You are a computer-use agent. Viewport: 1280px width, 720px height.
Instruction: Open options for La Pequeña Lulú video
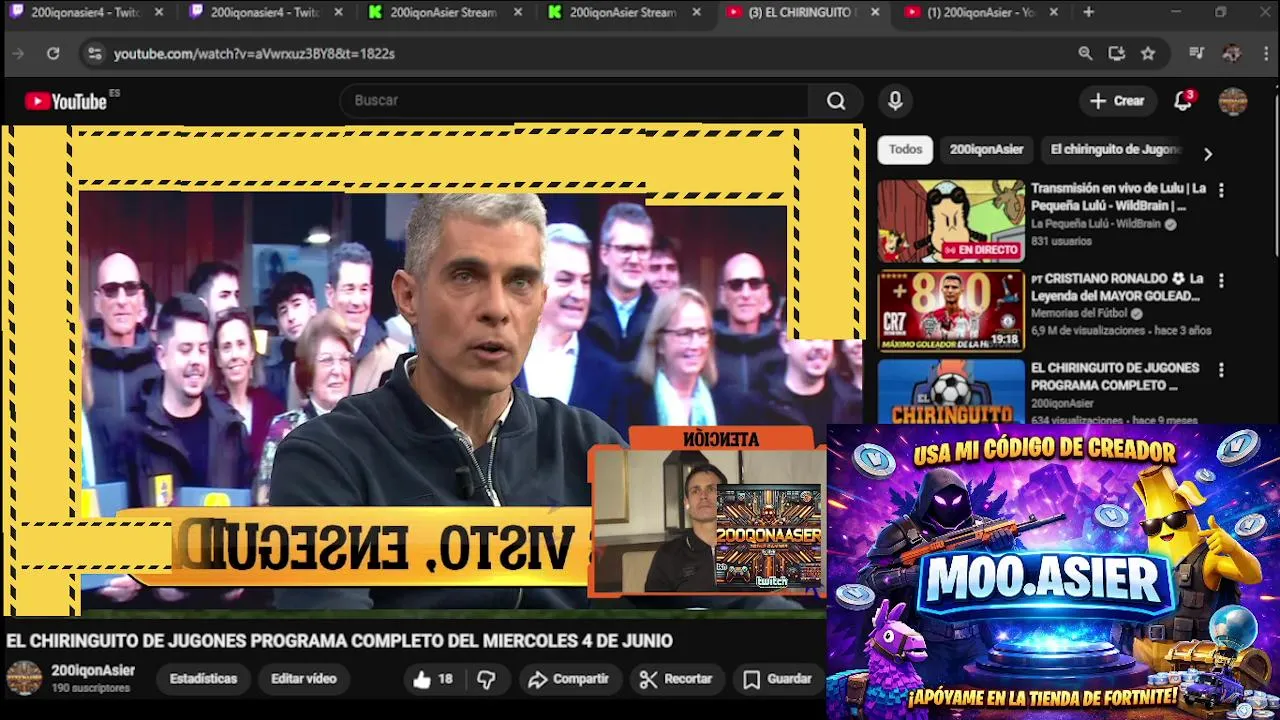pyautogui.click(x=1221, y=190)
